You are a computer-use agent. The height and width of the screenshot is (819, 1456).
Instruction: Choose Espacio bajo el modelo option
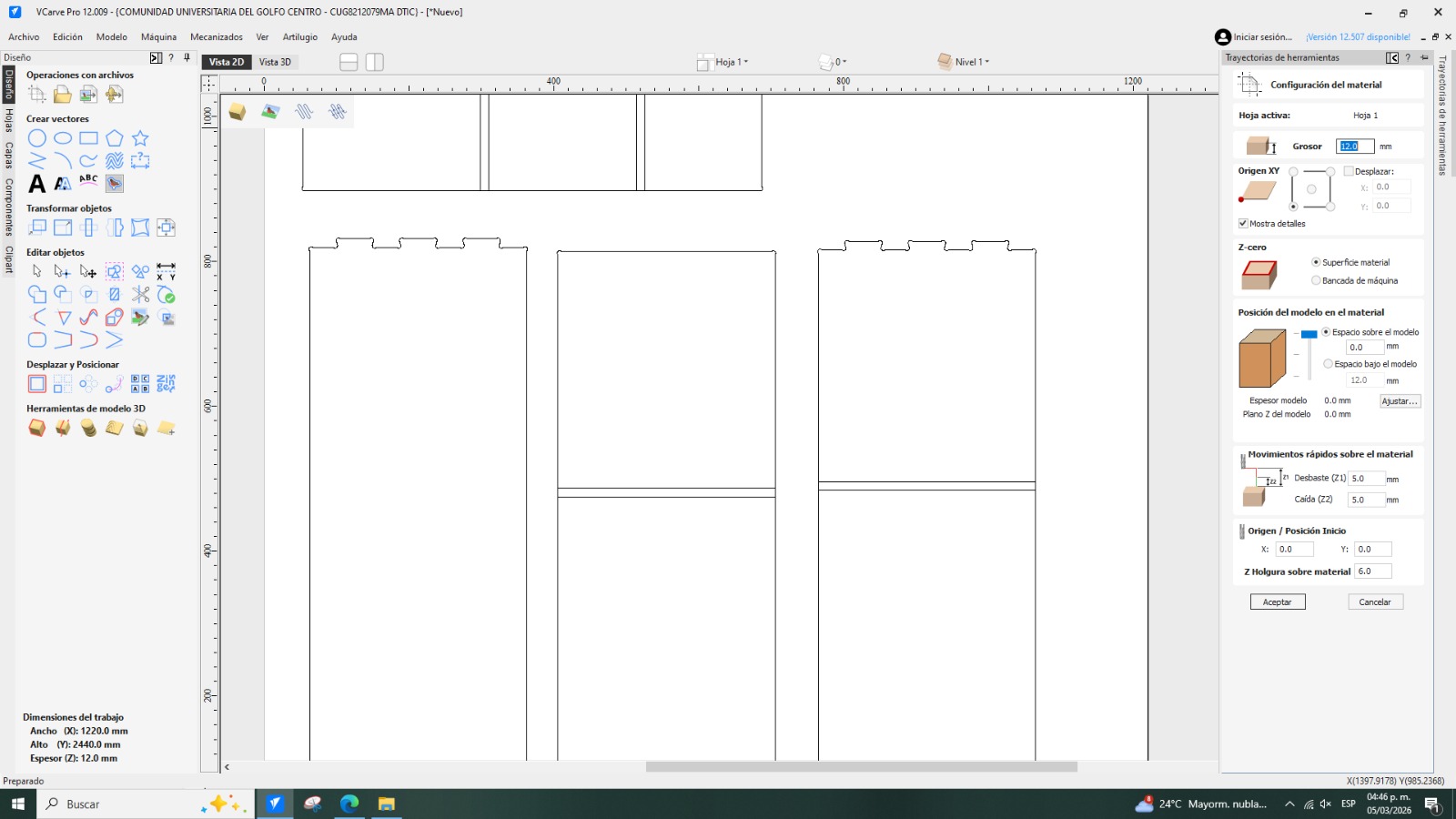click(x=1328, y=364)
